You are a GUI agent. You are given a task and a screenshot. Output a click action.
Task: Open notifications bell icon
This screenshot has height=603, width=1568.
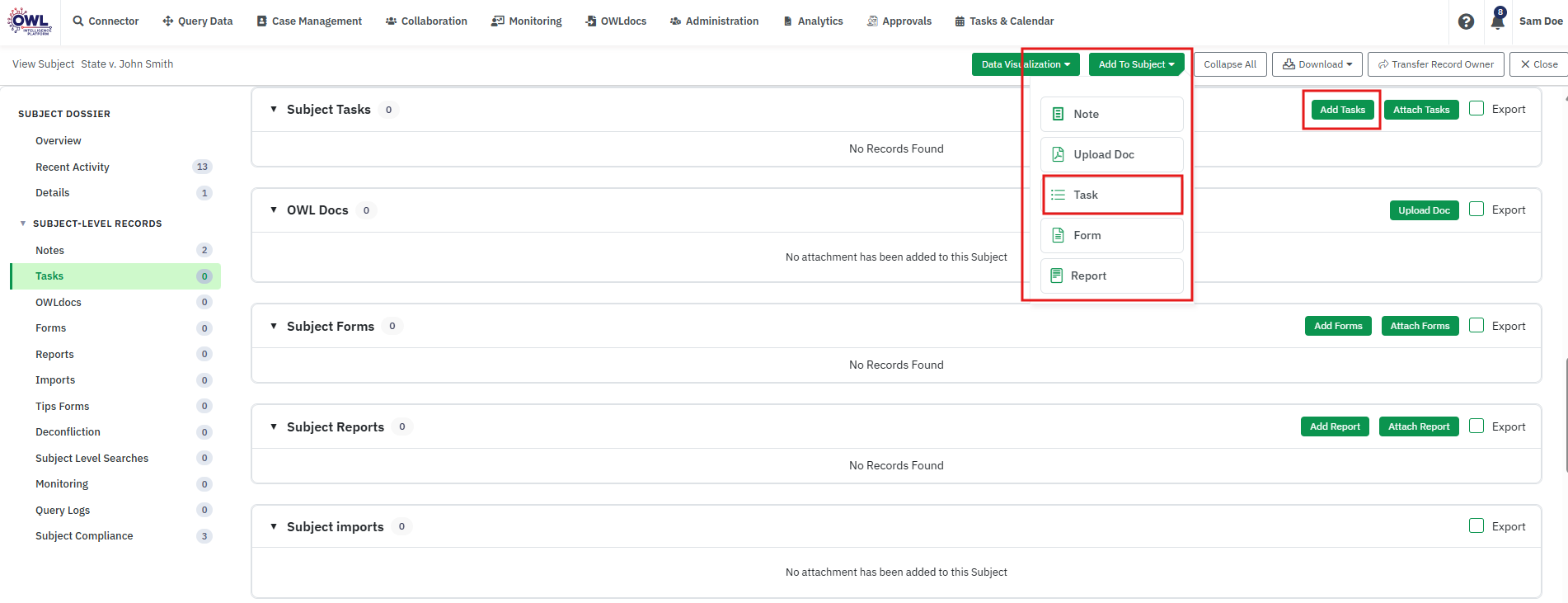[x=1498, y=21]
